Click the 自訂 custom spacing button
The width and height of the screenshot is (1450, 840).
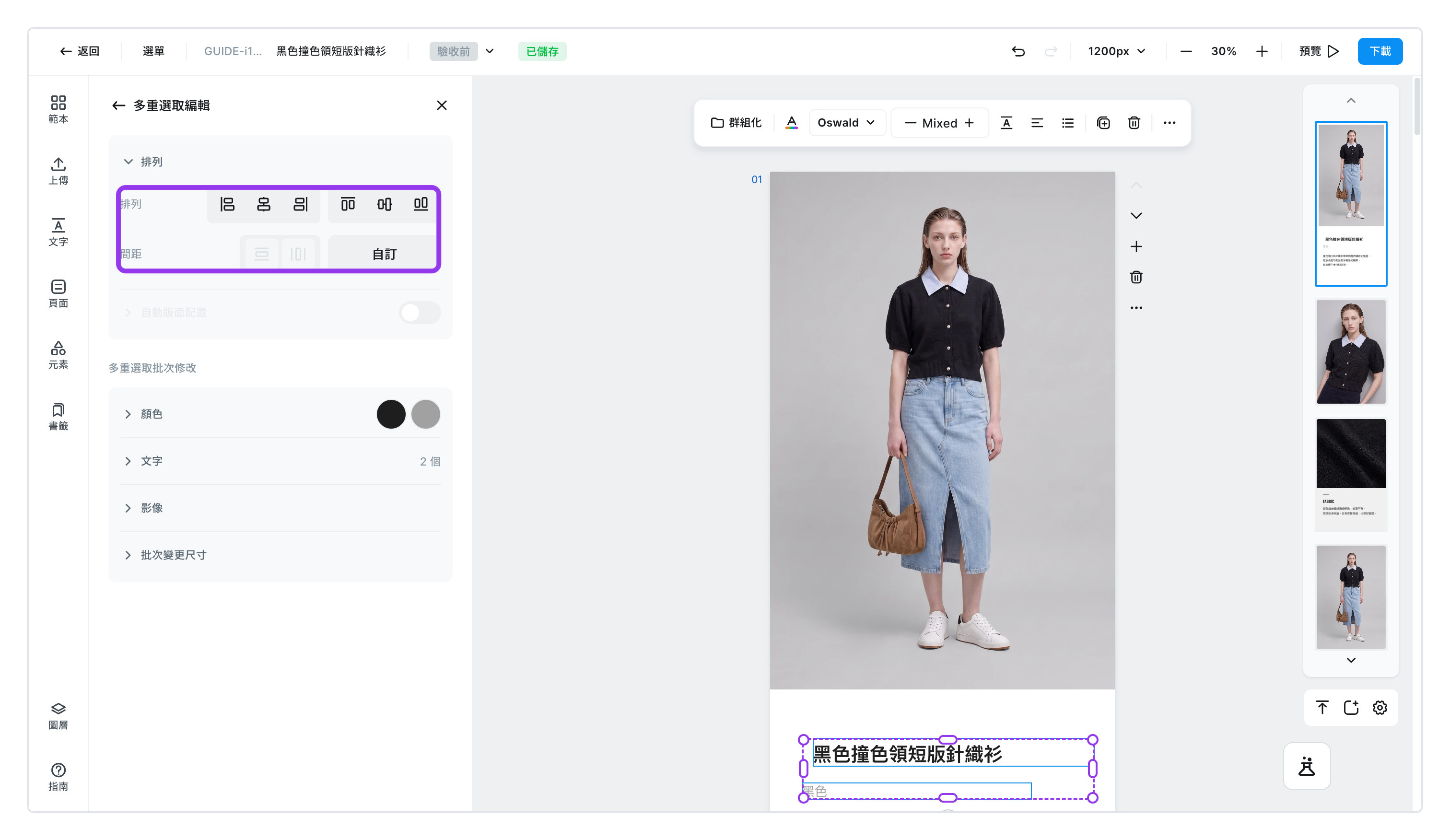[384, 254]
